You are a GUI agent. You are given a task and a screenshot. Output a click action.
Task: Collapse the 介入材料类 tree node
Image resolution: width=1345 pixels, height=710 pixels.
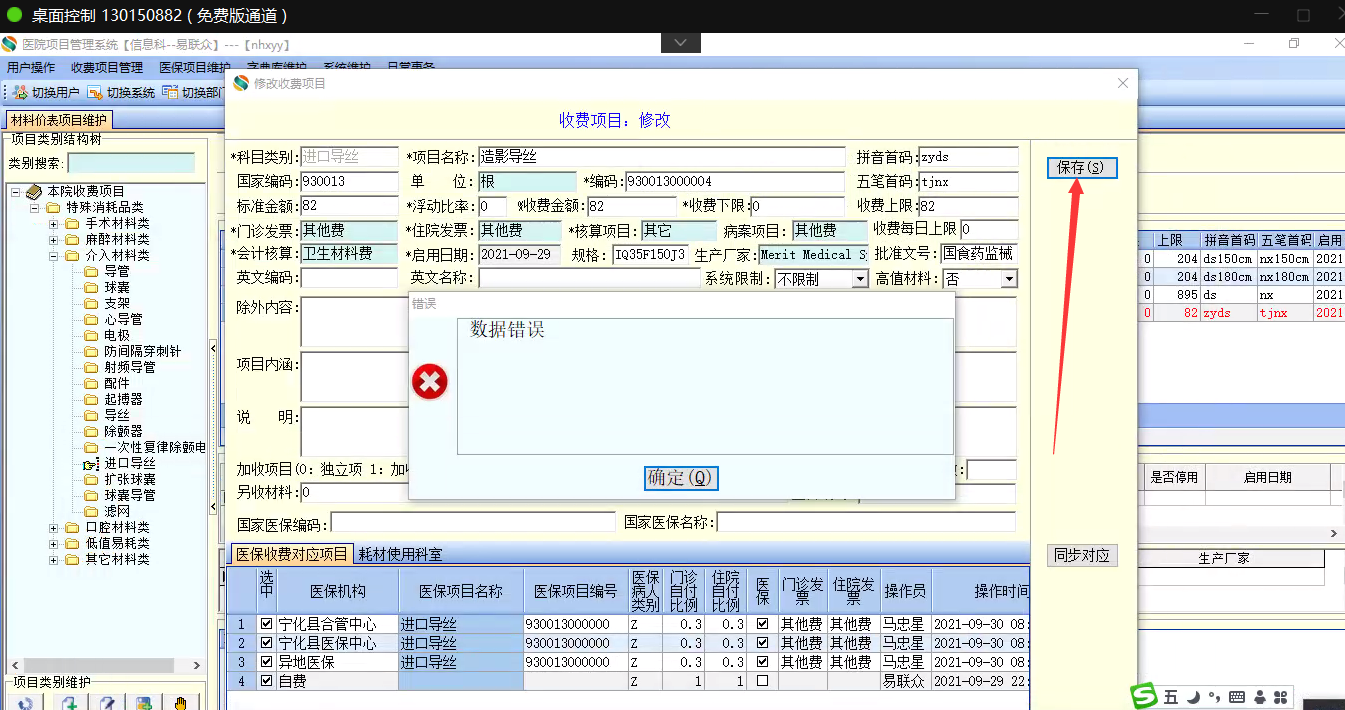(x=54, y=255)
